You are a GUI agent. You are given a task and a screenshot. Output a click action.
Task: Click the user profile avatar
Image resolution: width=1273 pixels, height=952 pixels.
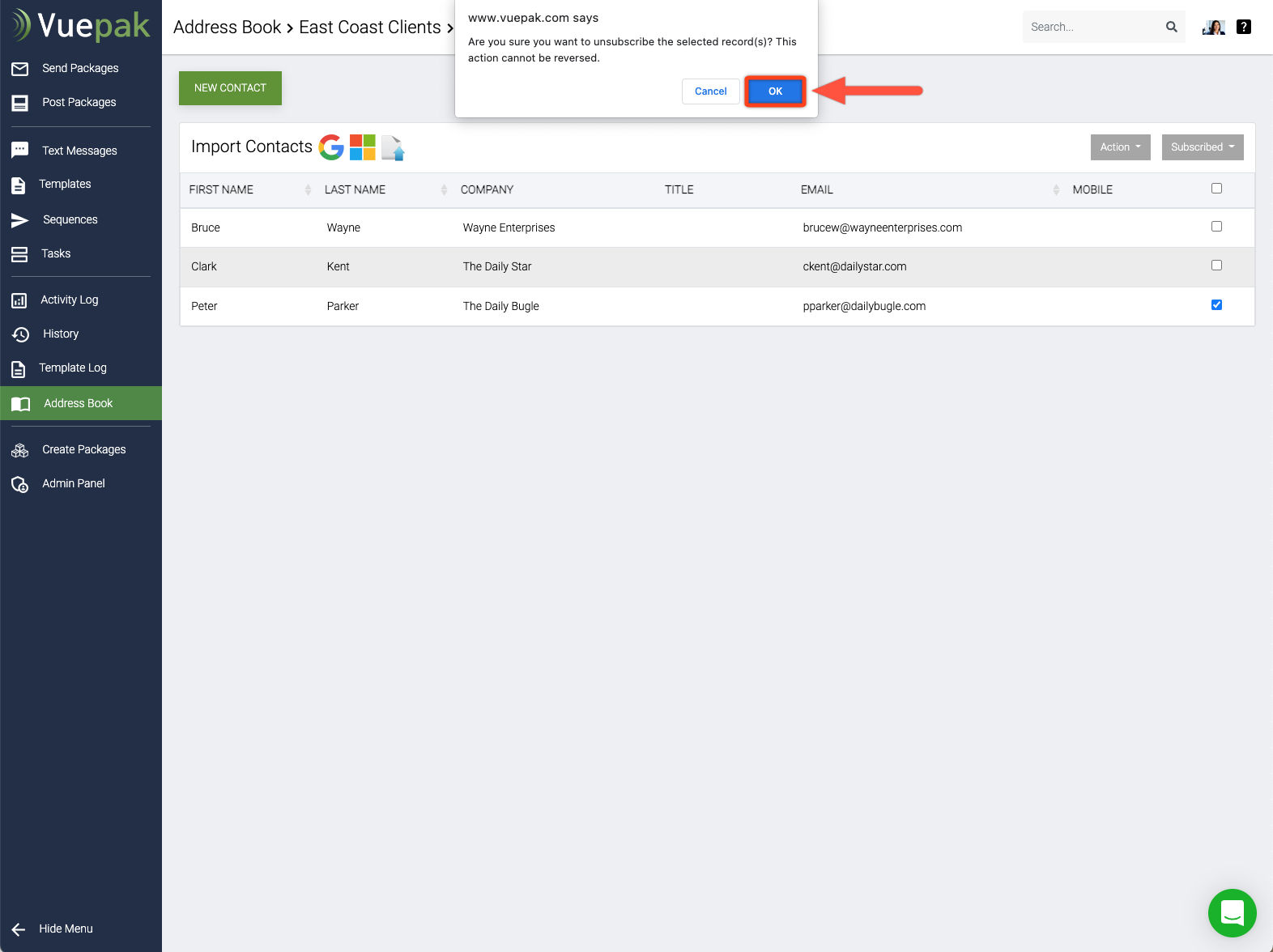(x=1213, y=27)
